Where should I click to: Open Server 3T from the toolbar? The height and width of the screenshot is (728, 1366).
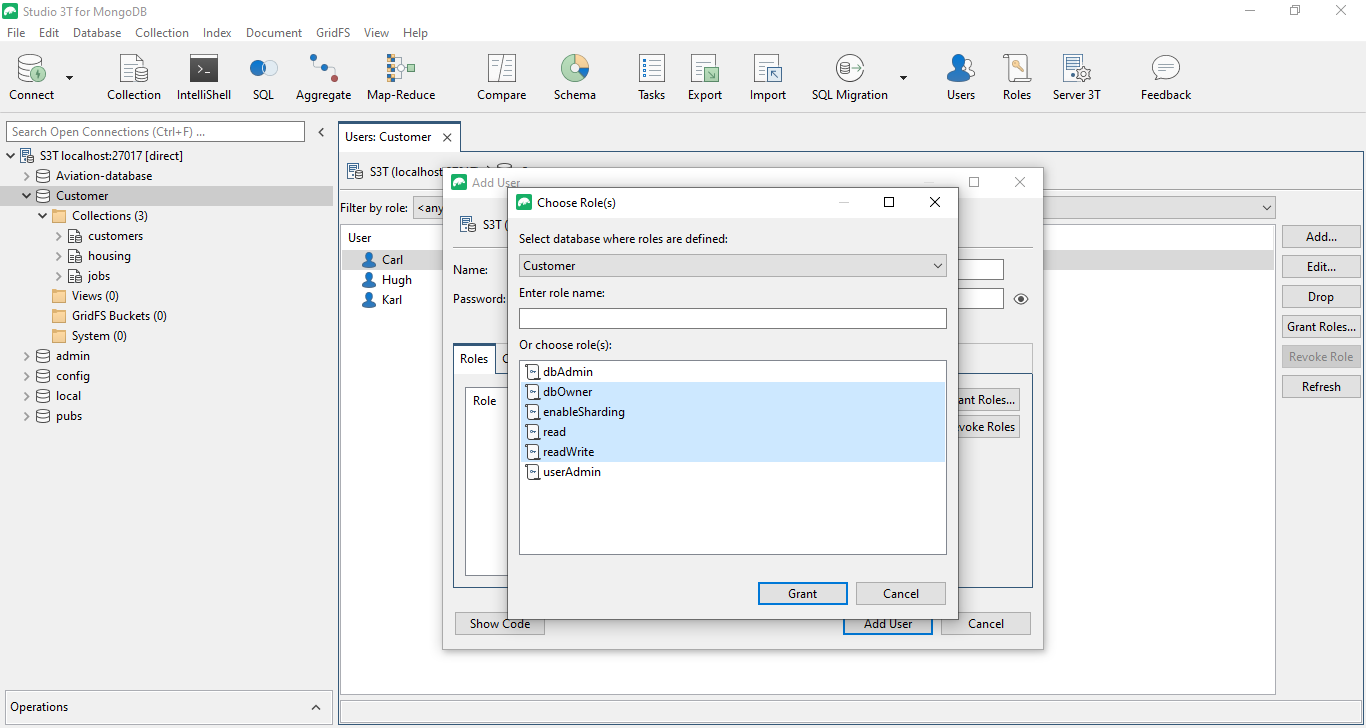coord(1077,78)
